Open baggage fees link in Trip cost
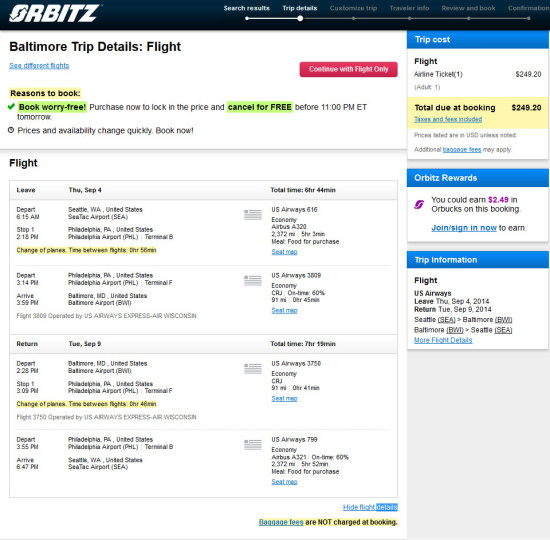 point(462,149)
